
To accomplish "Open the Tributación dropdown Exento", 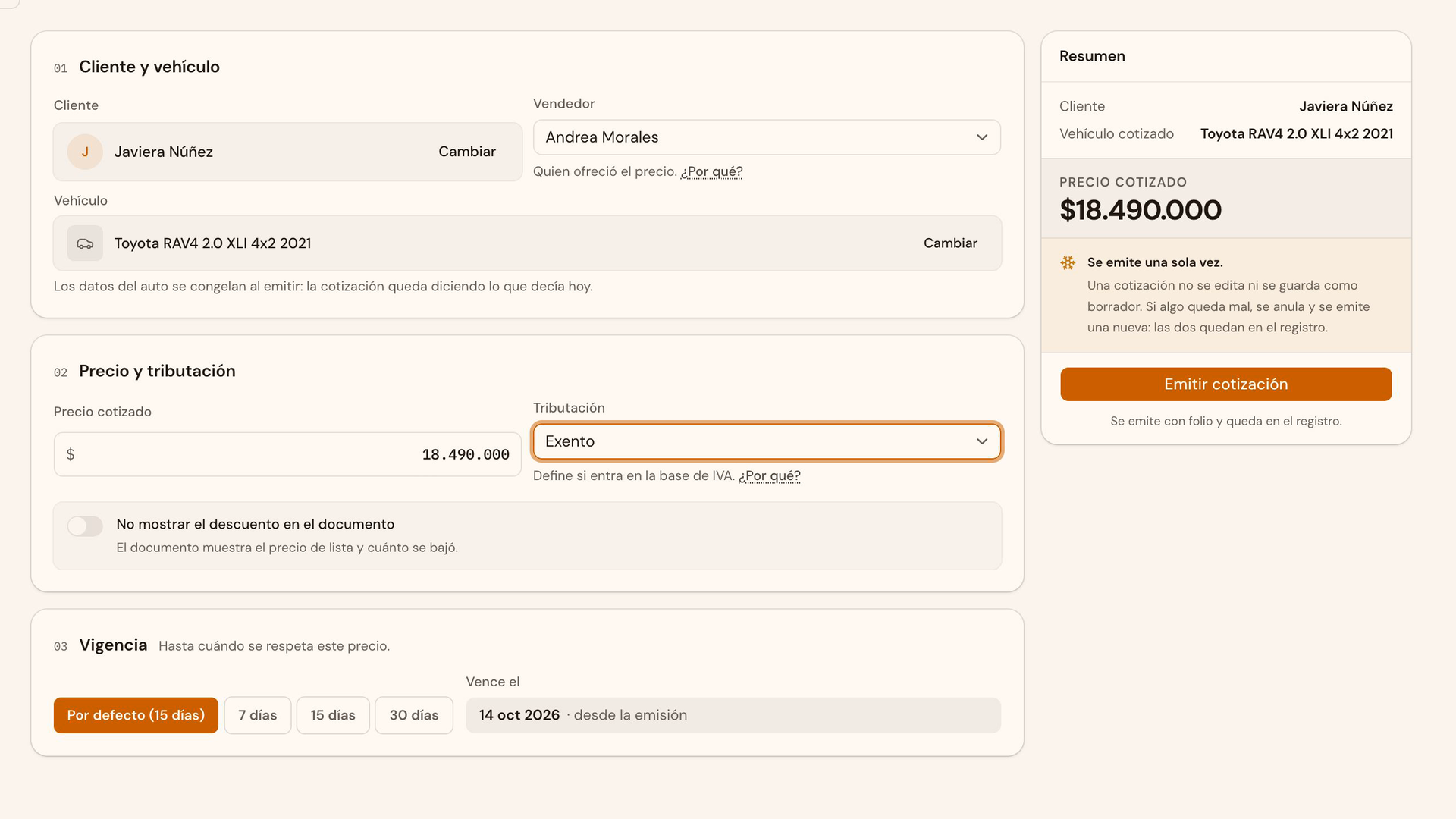I will coord(767,441).
